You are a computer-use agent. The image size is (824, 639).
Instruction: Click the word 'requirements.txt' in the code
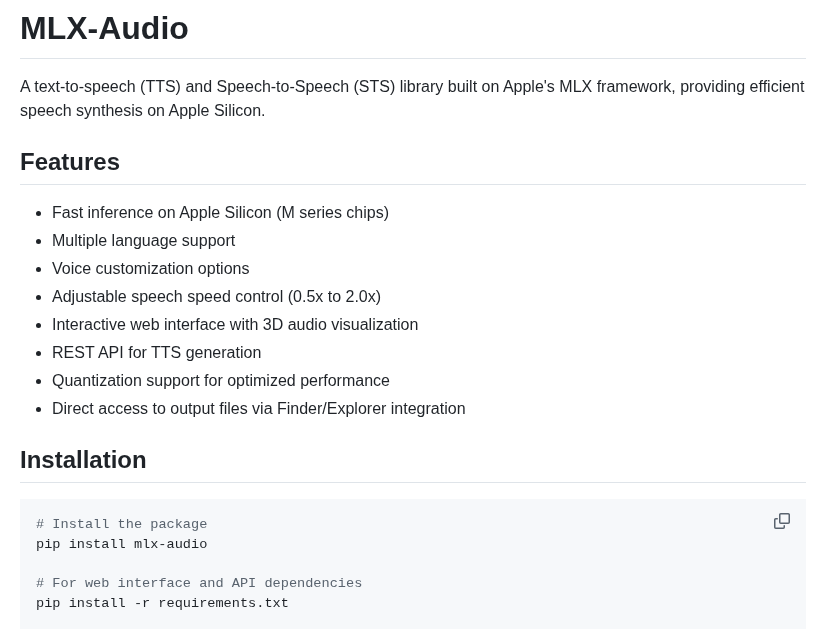223,603
